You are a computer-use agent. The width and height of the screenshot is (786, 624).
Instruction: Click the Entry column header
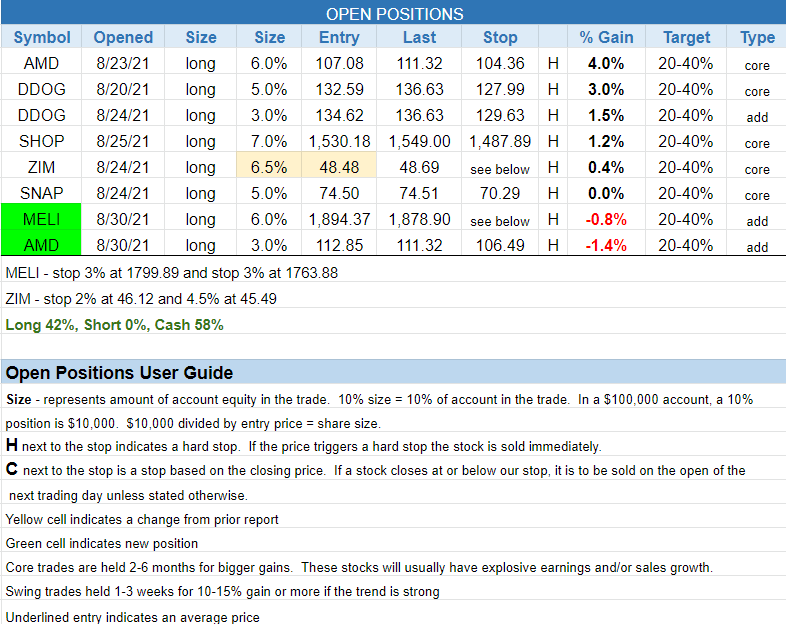click(339, 37)
